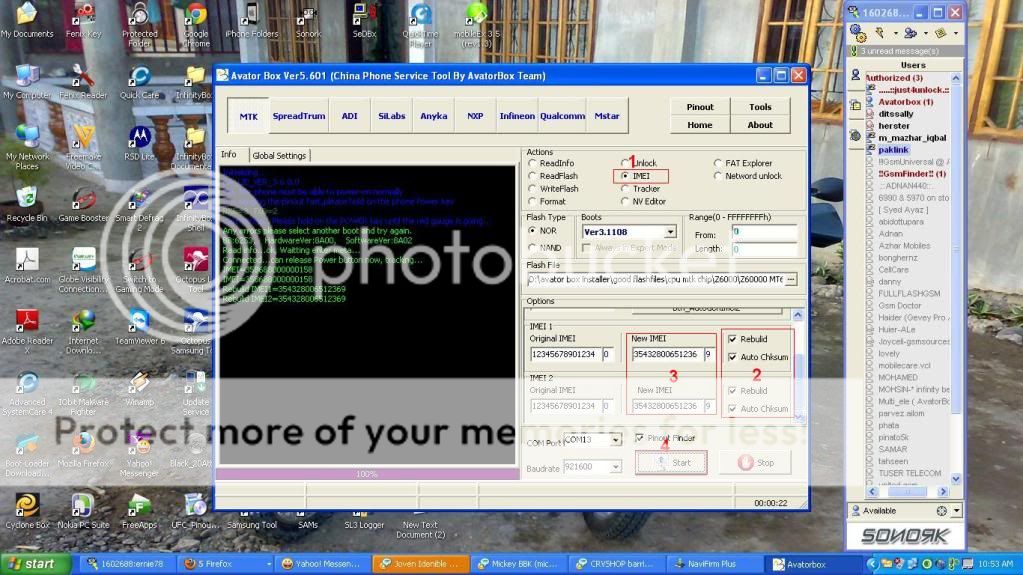Uncheck the IMEI 1 Rebuild checkbox
1023x575 pixels.
click(x=734, y=339)
